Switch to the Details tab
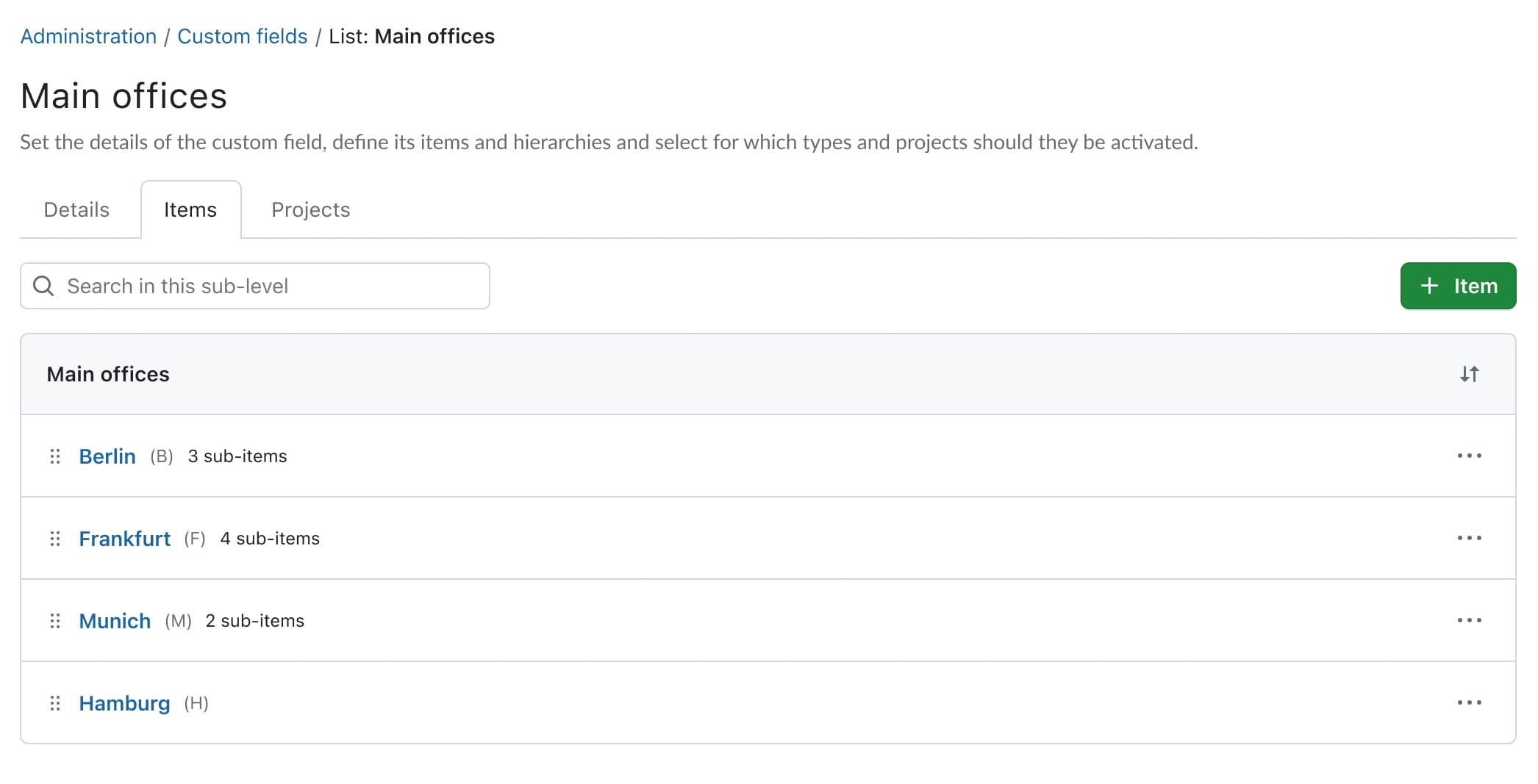The width and height of the screenshot is (1538, 784). pos(76,209)
